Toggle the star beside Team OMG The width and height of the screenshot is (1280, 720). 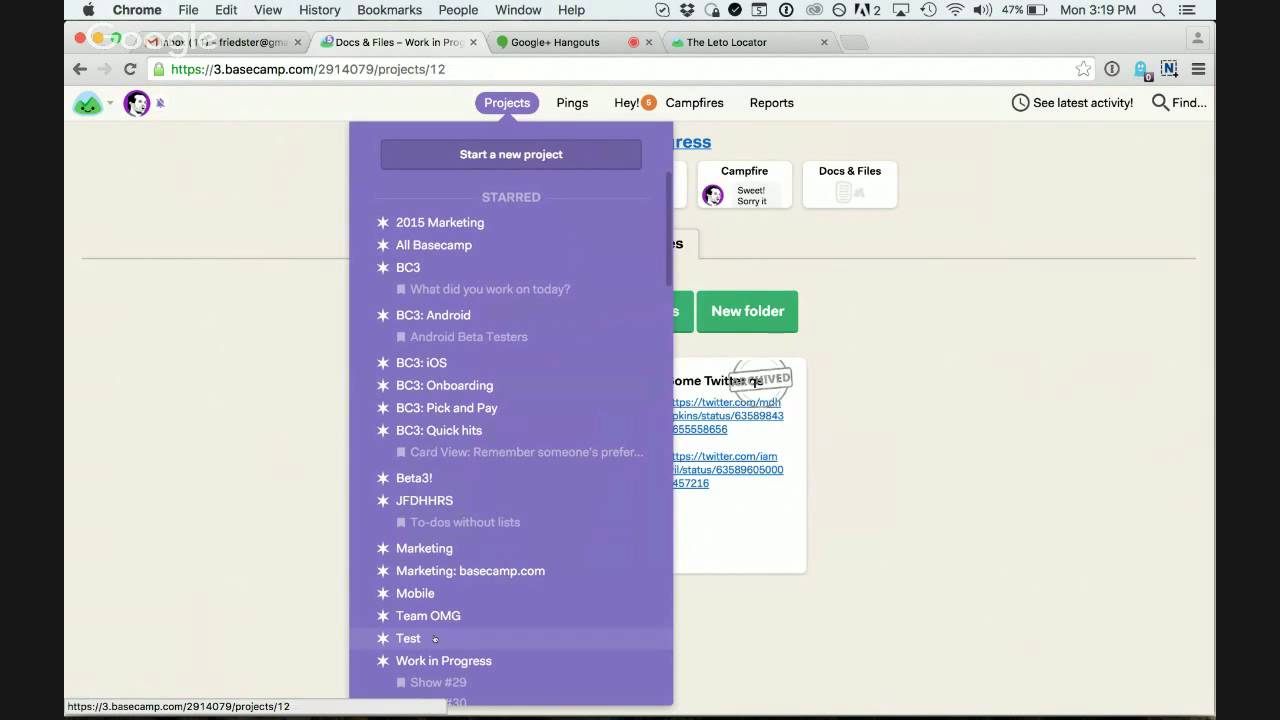pyautogui.click(x=382, y=616)
